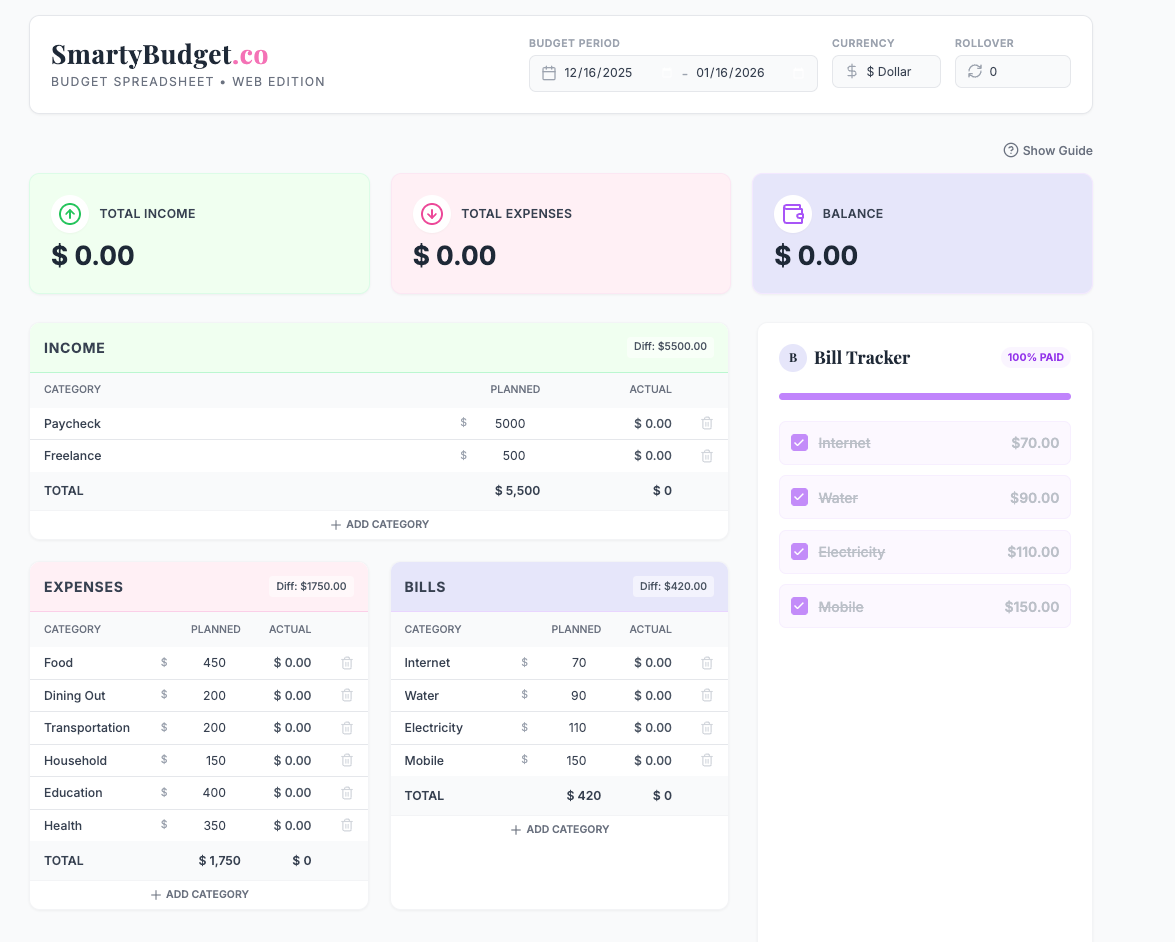
Task: Add a category under Bills
Action: click(x=559, y=829)
